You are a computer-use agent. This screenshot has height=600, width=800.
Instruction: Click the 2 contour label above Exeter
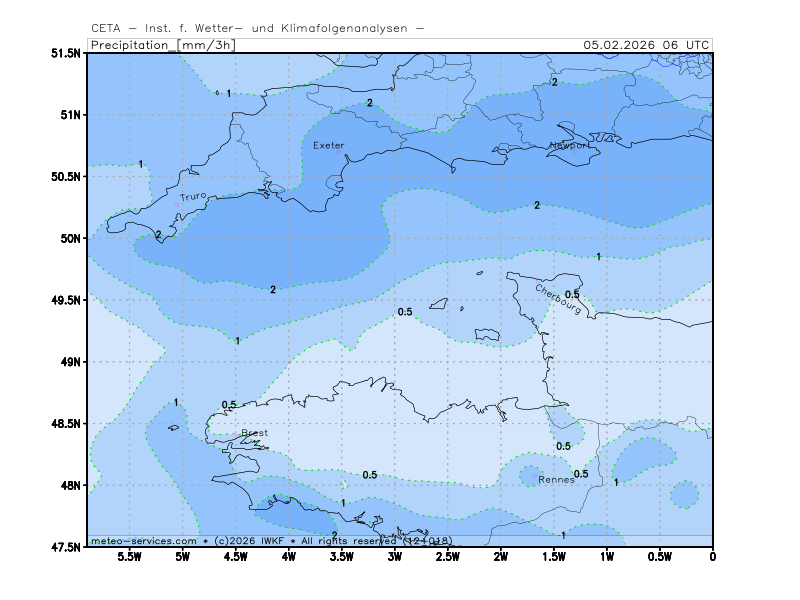[369, 103]
